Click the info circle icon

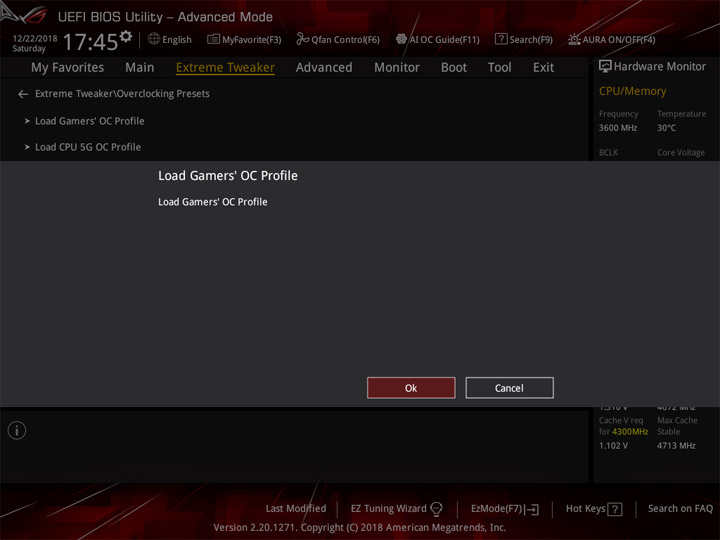pyautogui.click(x=17, y=430)
